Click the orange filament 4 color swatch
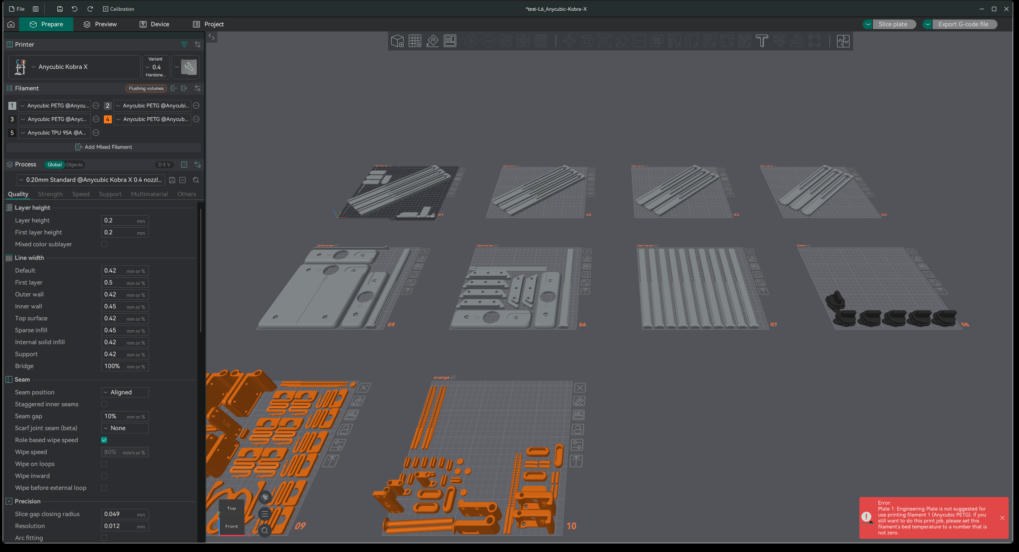The height and width of the screenshot is (552, 1019). pos(108,119)
